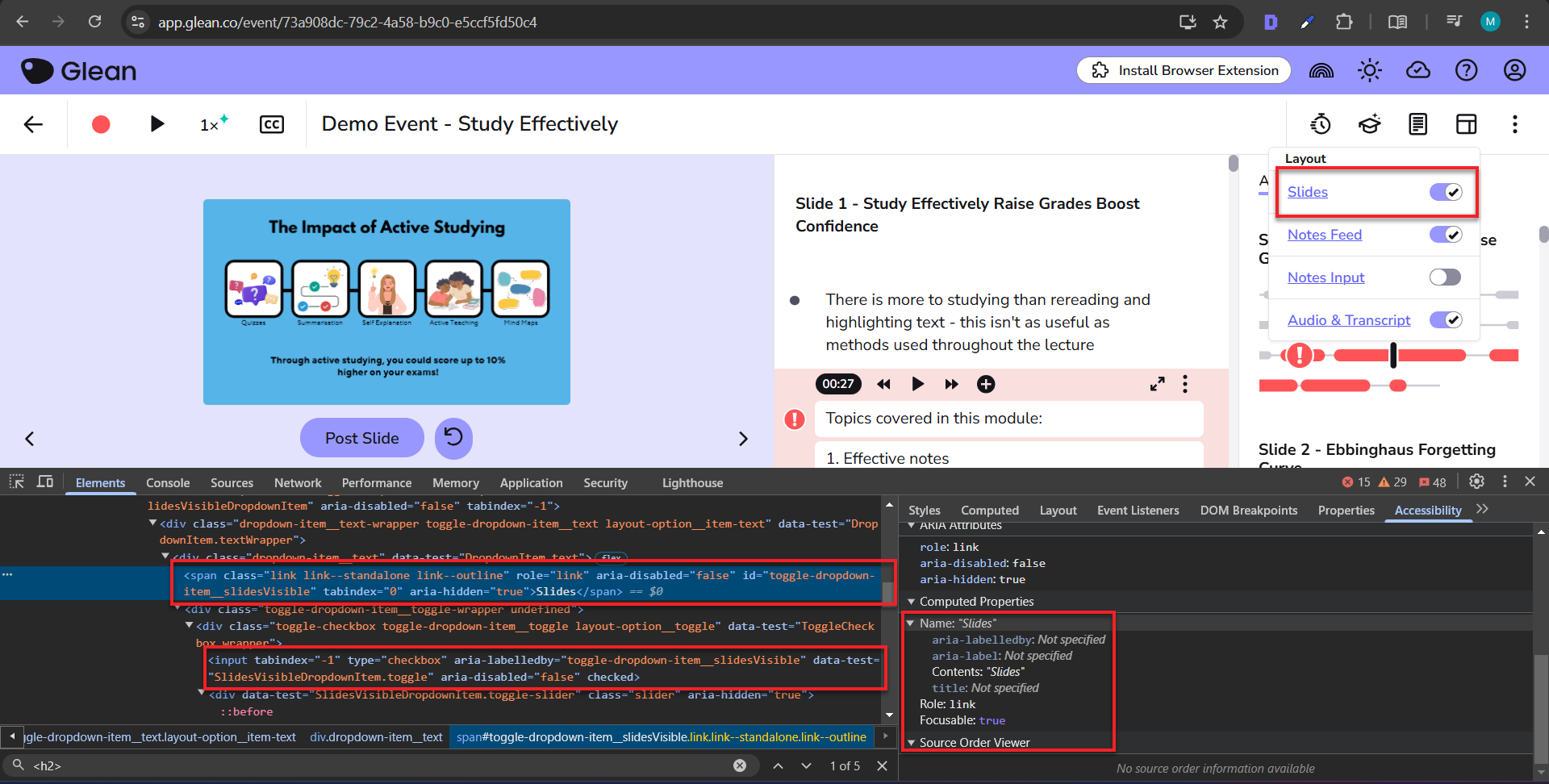Reset slide with circular arrow button
Screen dimensions: 1549x784
point(453,438)
